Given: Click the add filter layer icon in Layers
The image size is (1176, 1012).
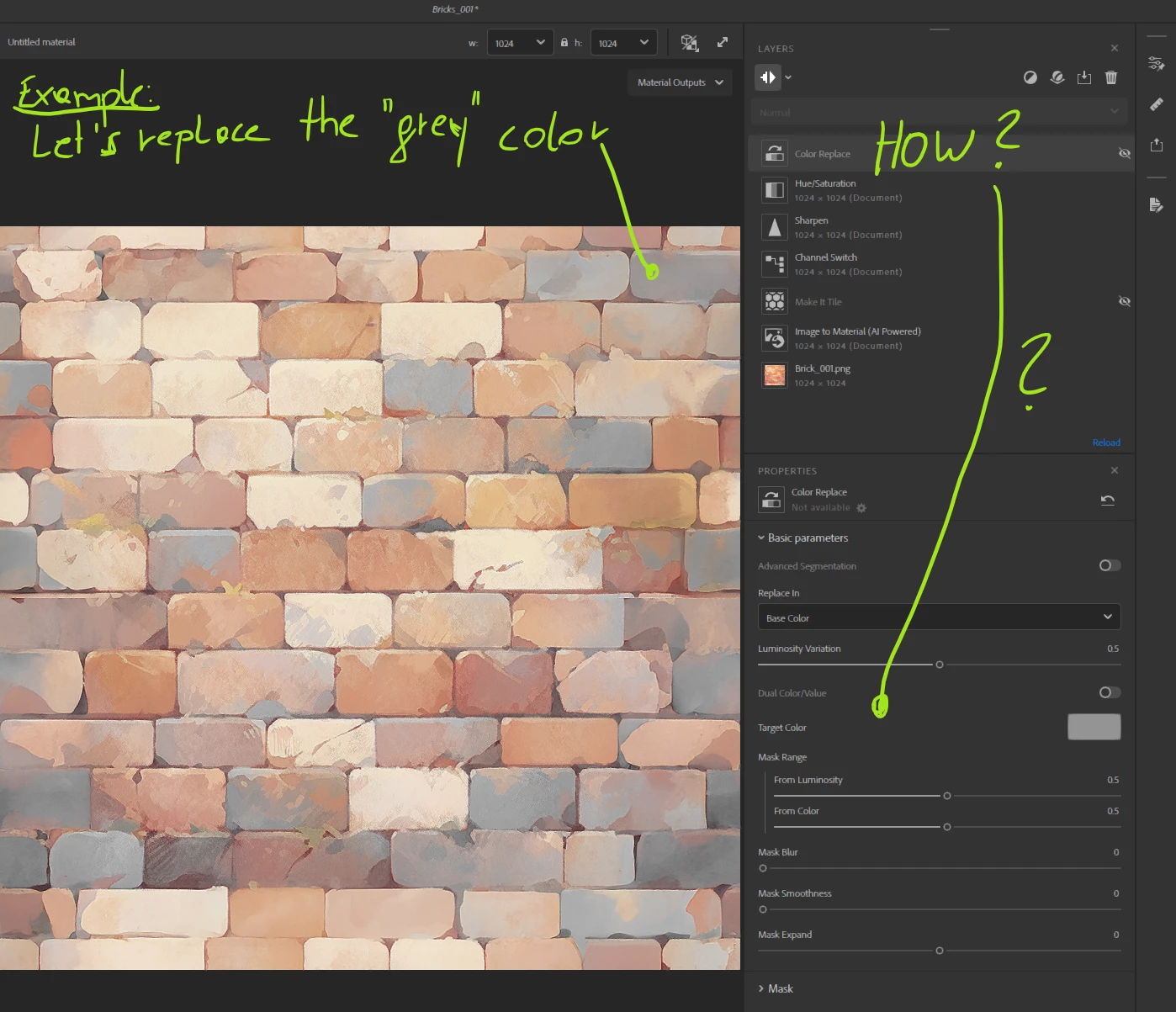Looking at the screenshot, I should click(767, 77).
